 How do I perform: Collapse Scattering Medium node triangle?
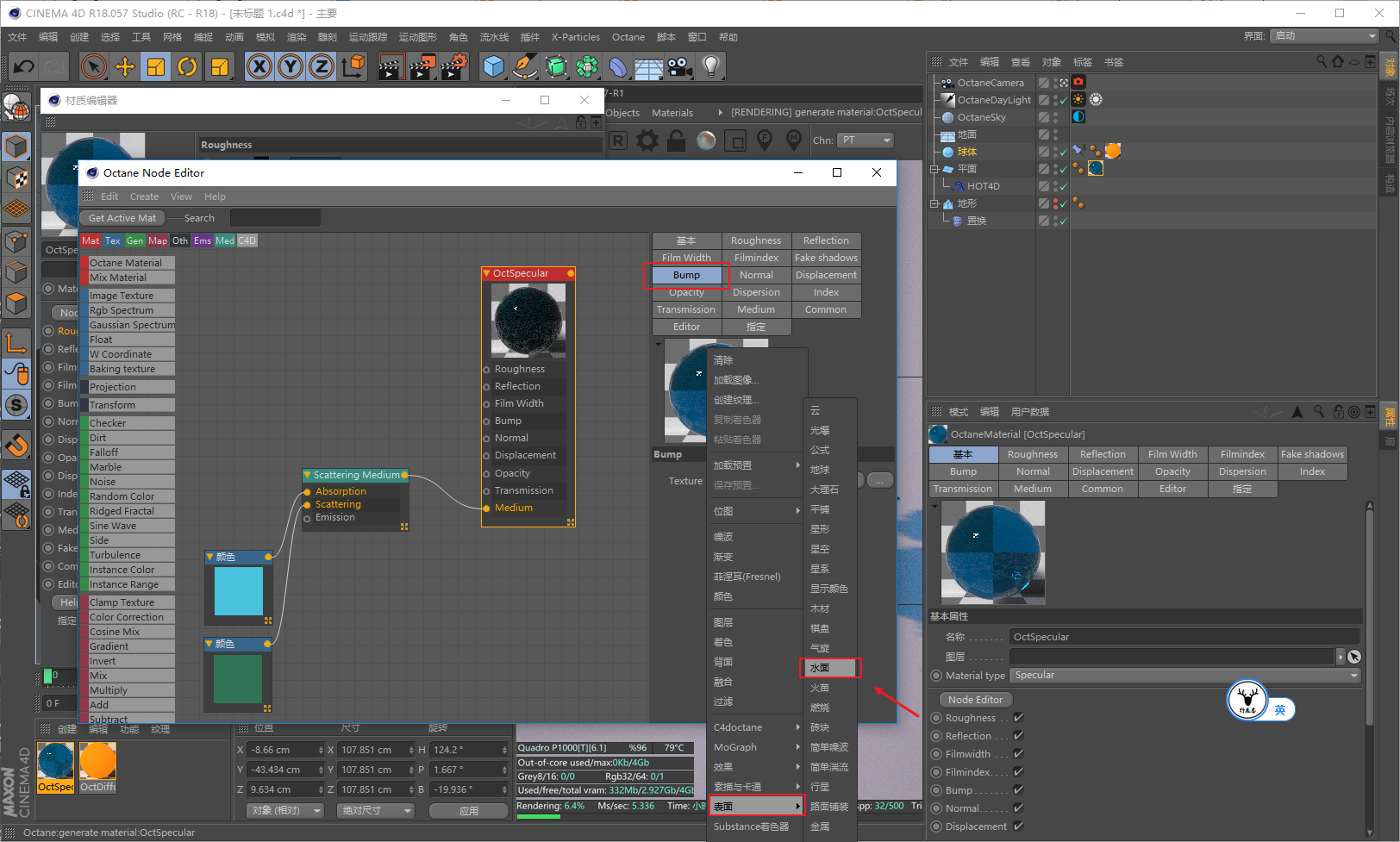pos(307,475)
